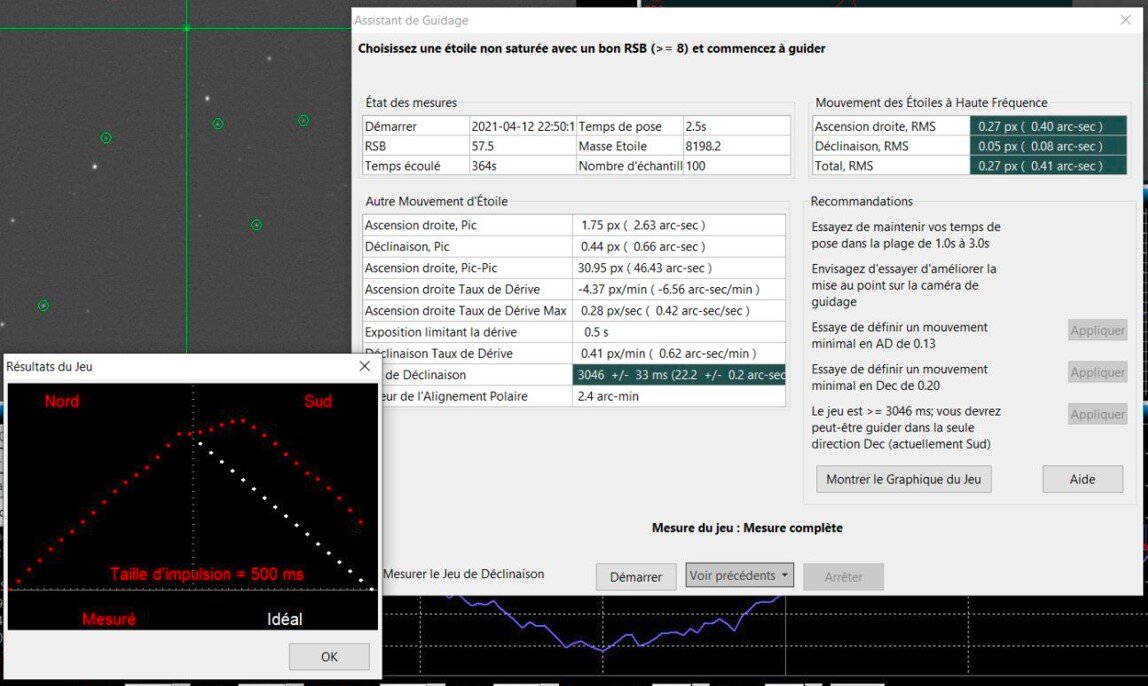Screen dimensions: 1148x686
Task: Select the RSB value 57.5
Action: click(523, 146)
